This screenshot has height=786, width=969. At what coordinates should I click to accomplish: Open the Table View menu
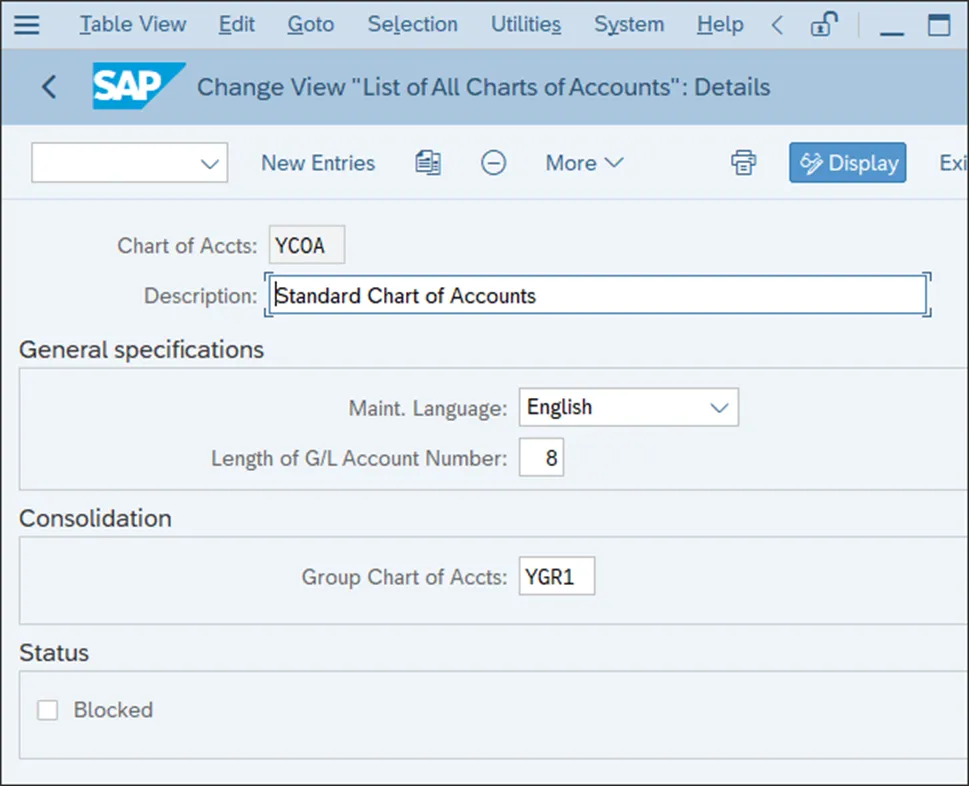point(133,25)
